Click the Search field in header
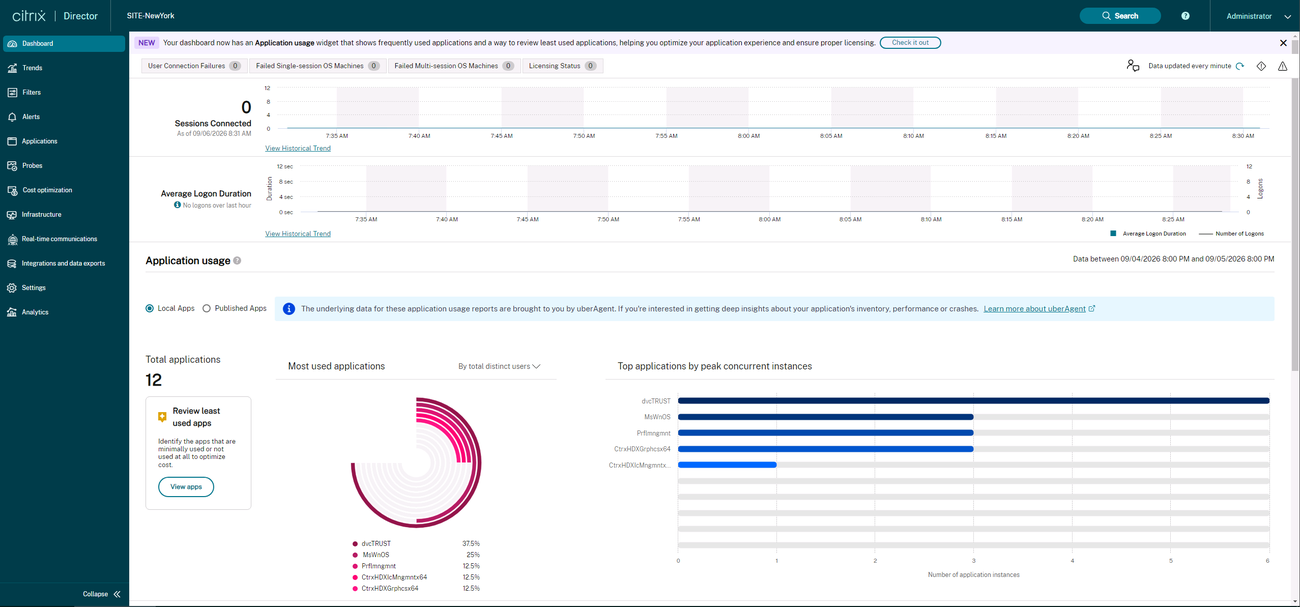 pos(1120,16)
